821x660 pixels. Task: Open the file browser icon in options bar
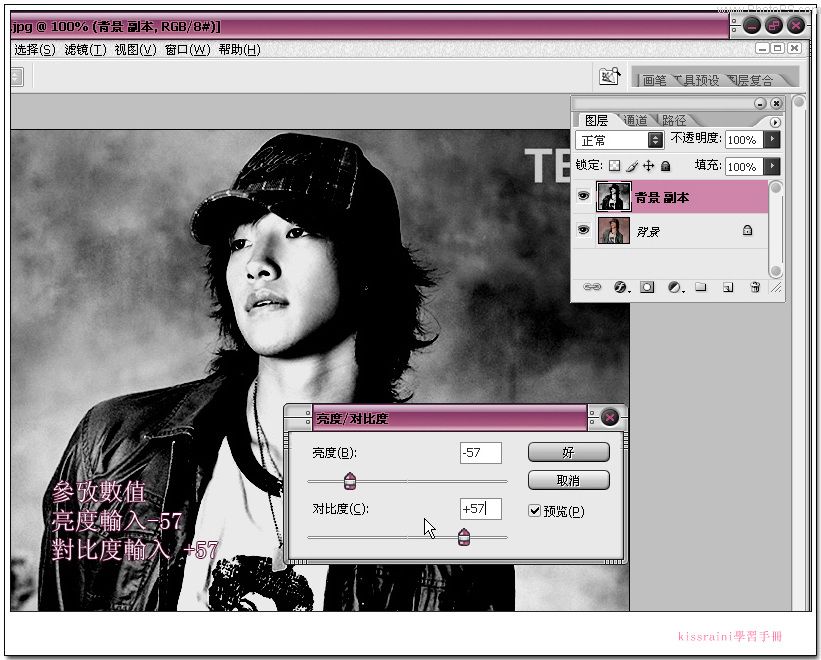pyautogui.click(x=609, y=77)
